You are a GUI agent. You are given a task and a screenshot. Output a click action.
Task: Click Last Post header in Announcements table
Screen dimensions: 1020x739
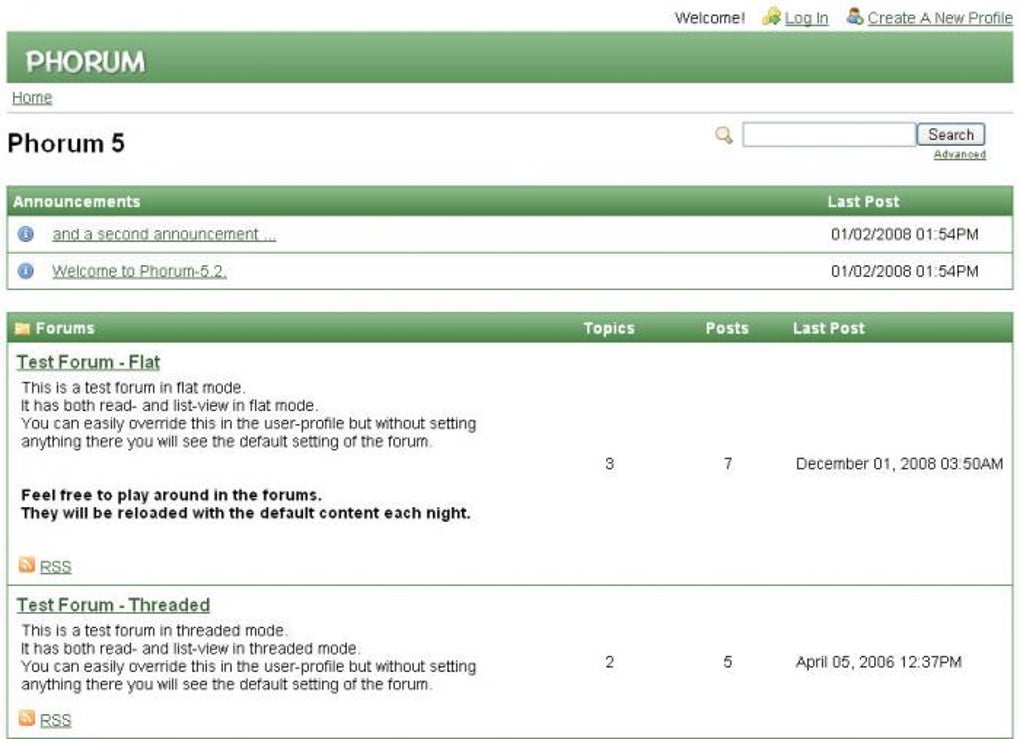click(863, 202)
